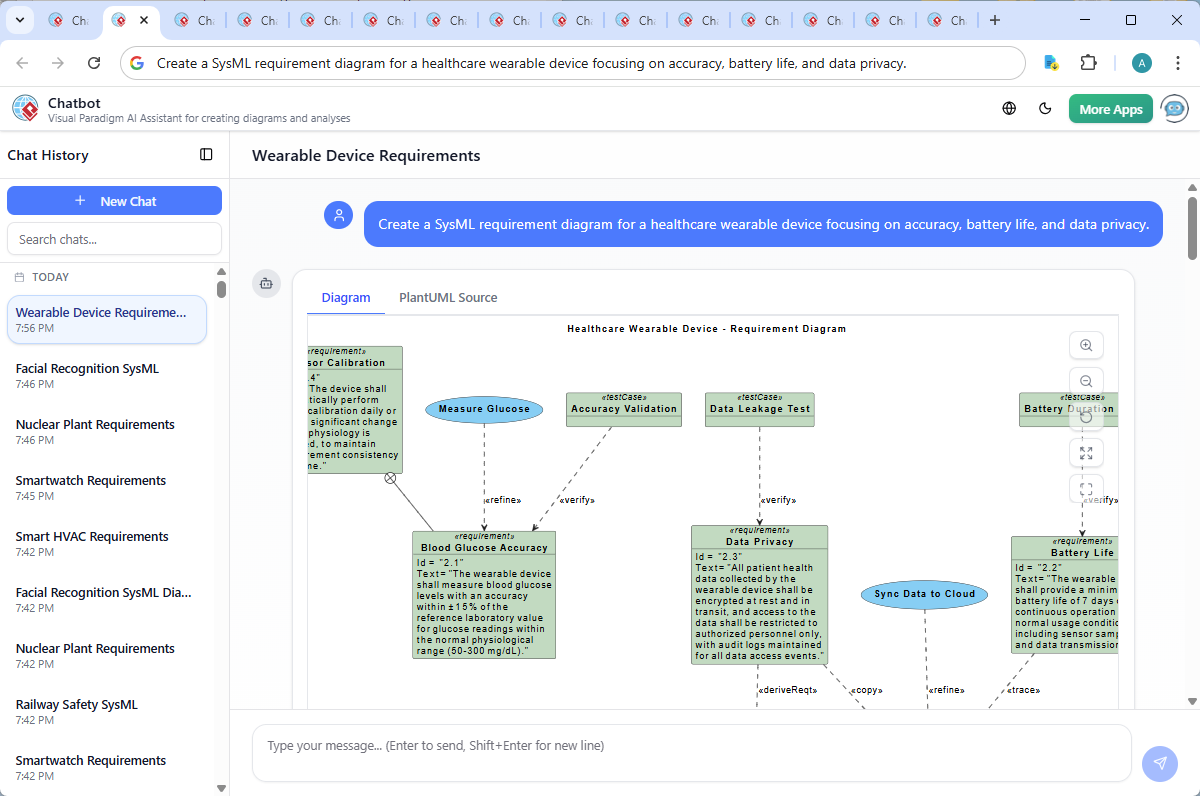Click the robot assistant icon beside the diagram
Viewport: 1200px width, 796px height.
(x=266, y=283)
